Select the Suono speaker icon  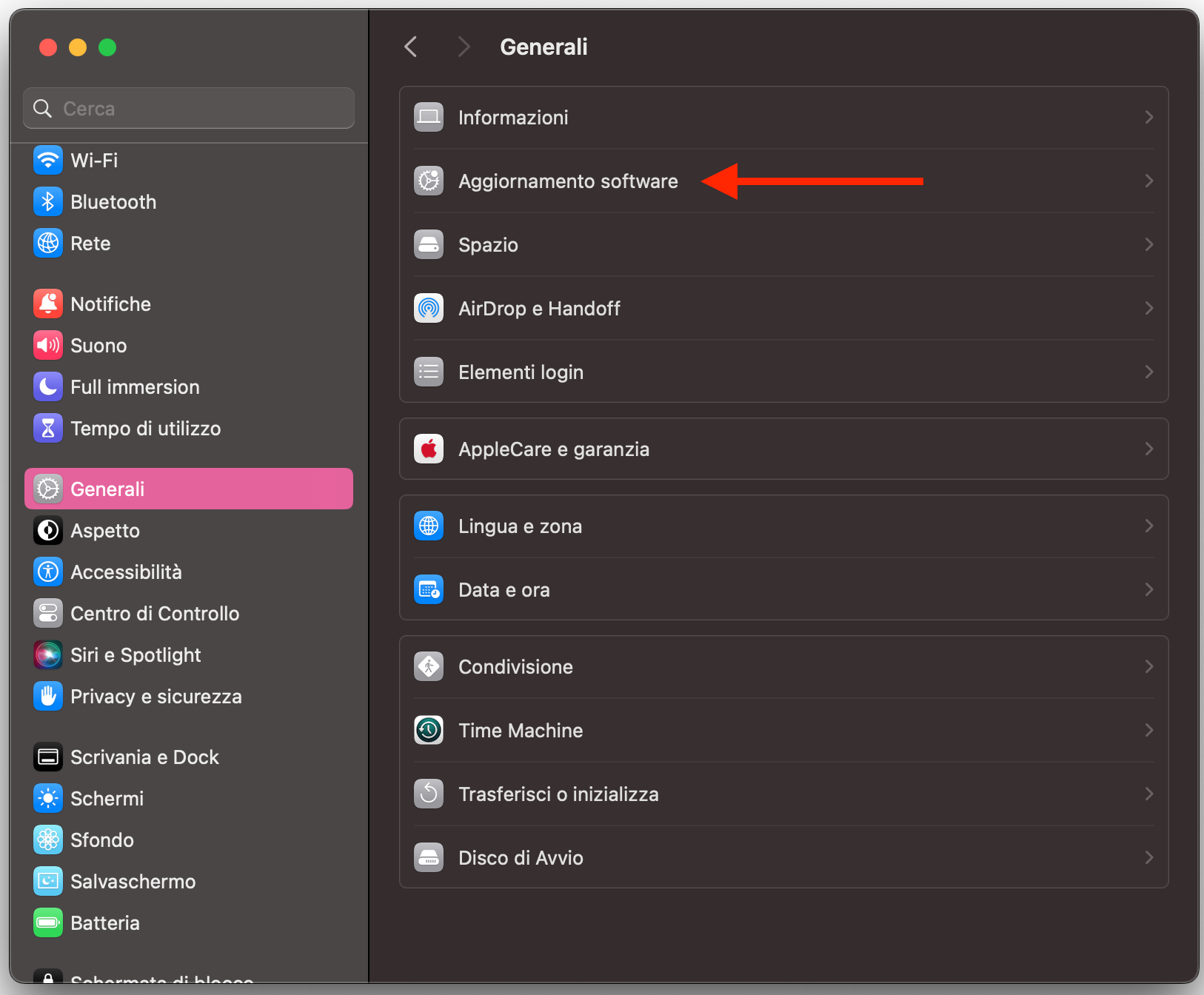click(x=47, y=345)
